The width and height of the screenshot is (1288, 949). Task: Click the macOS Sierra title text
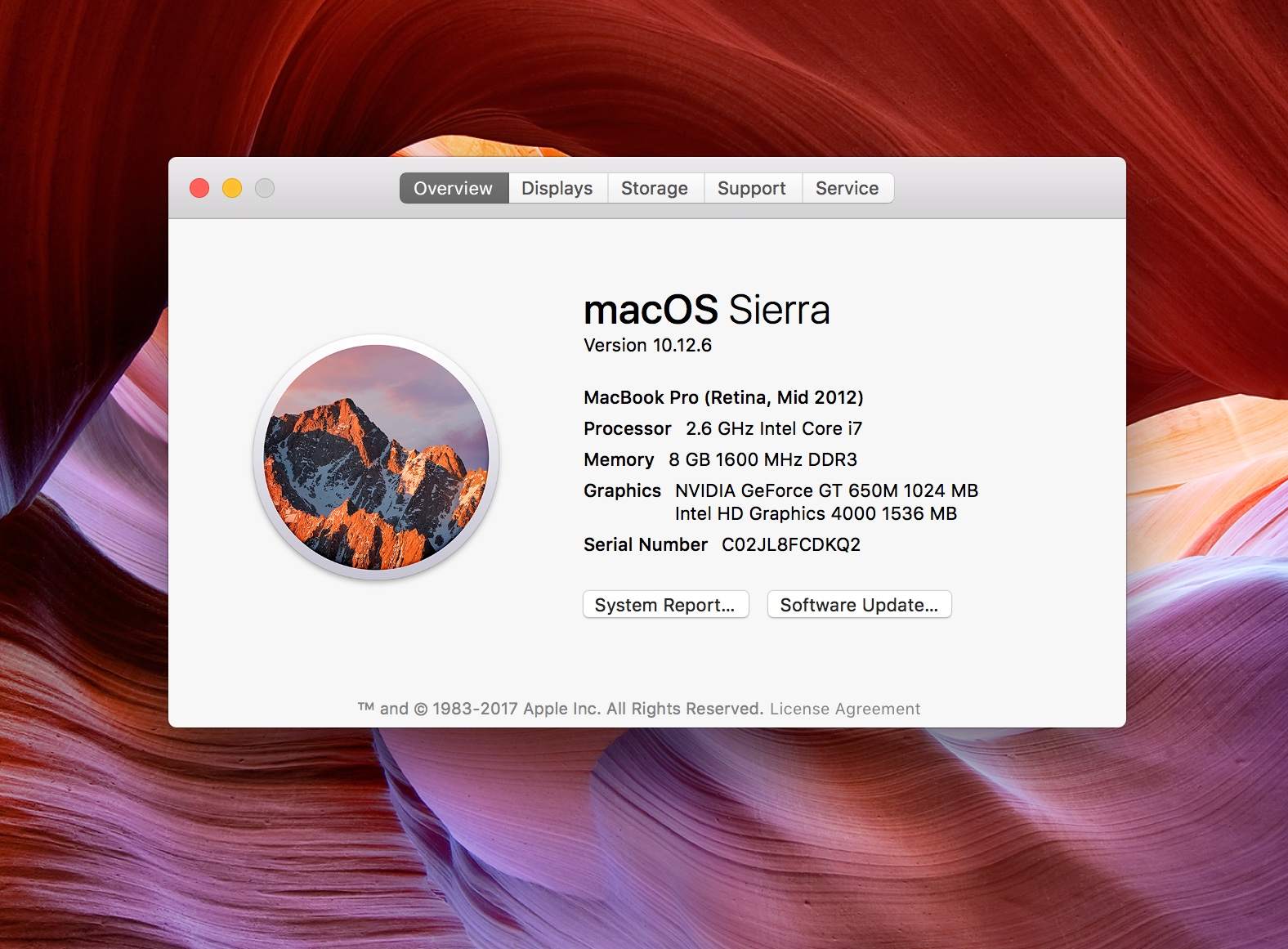[706, 311]
